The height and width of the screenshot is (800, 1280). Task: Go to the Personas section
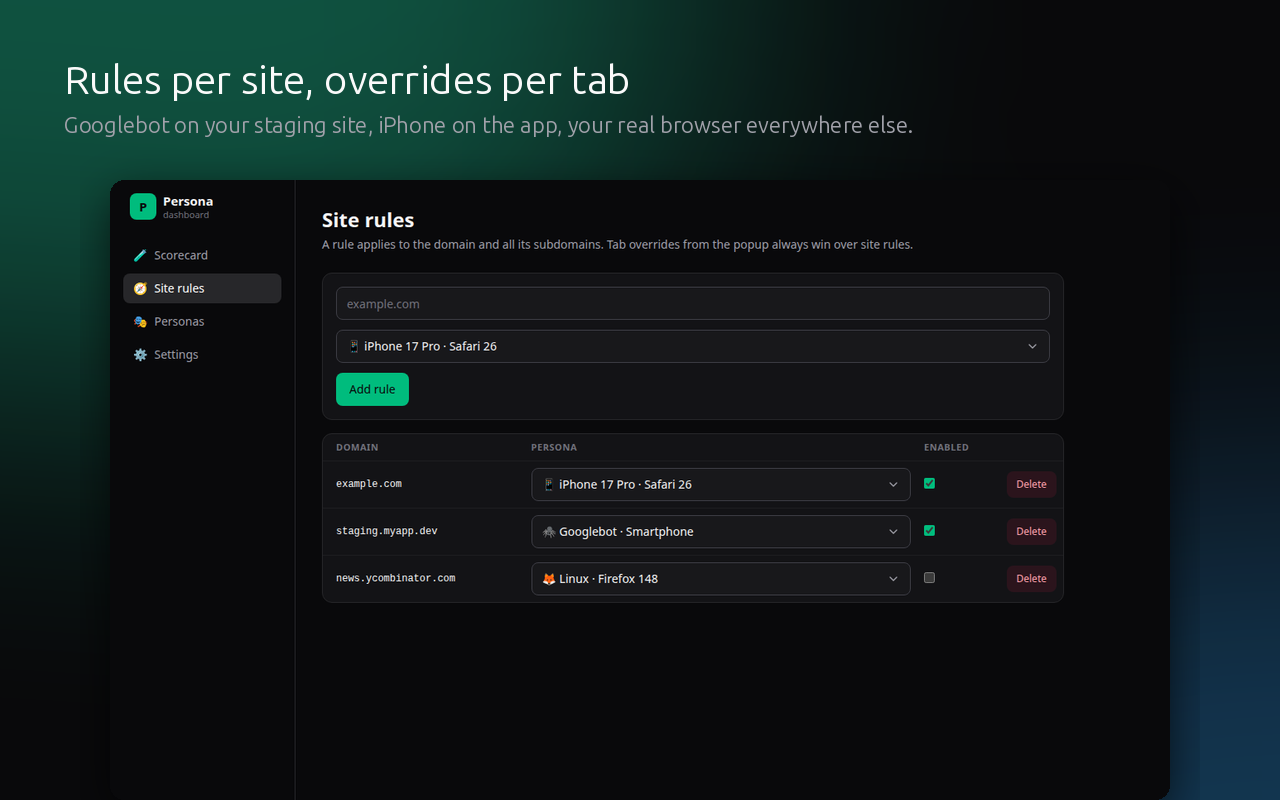coord(202,321)
